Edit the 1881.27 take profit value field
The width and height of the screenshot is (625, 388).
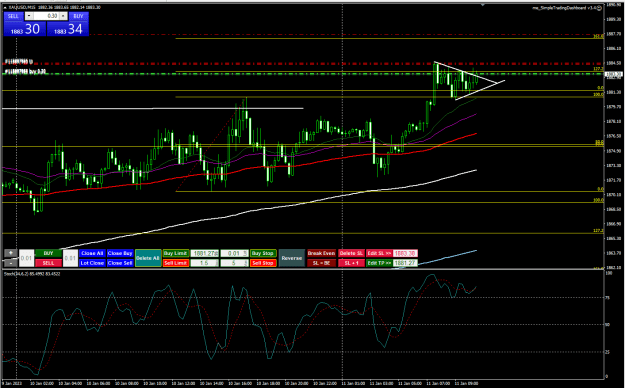[405, 263]
